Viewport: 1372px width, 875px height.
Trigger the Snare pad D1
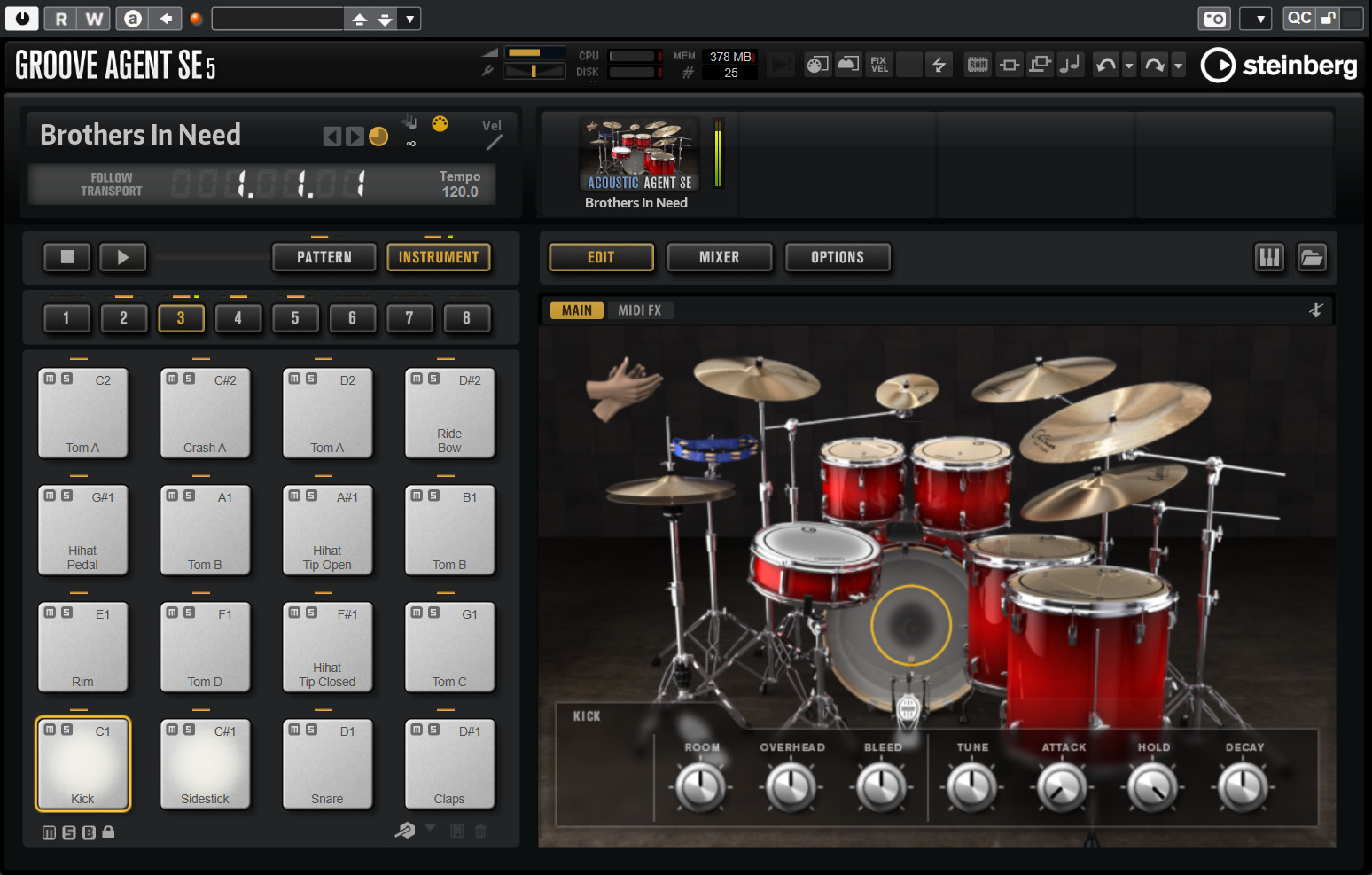pyautogui.click(x=327, y=764)
